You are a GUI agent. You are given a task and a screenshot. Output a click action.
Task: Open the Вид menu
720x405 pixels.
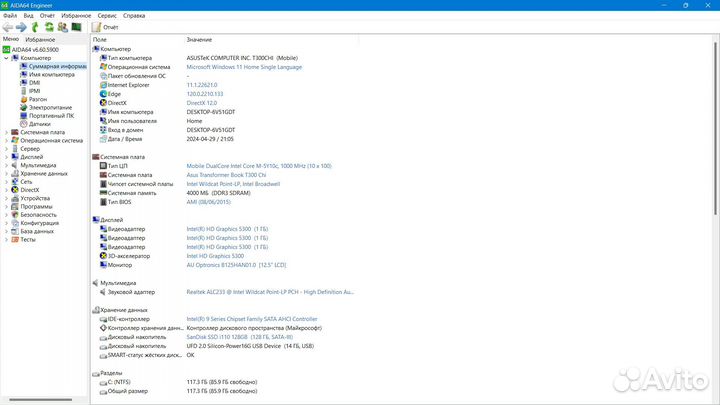(27, 16)
